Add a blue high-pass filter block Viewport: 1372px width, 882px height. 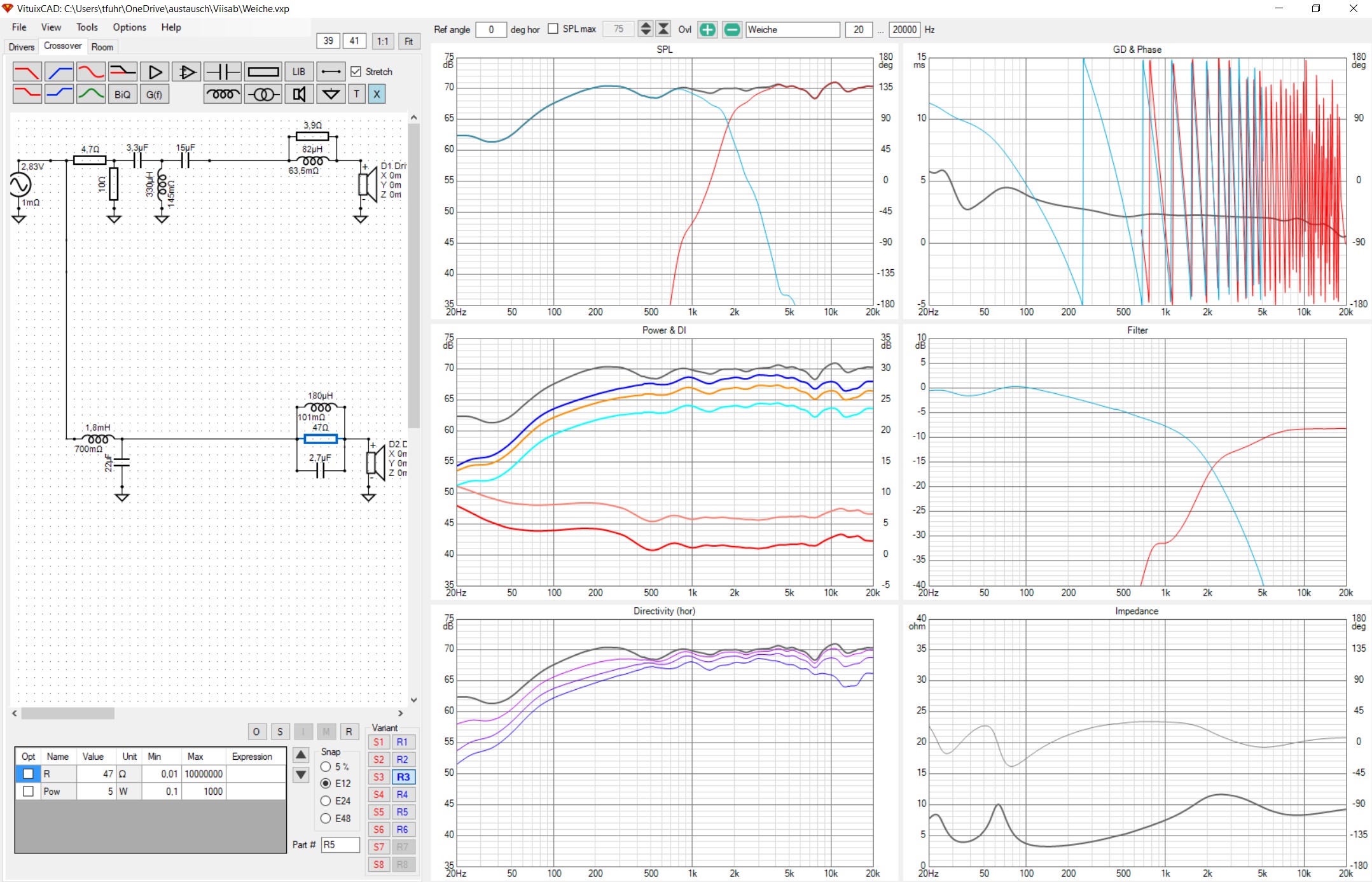point(59,72)
